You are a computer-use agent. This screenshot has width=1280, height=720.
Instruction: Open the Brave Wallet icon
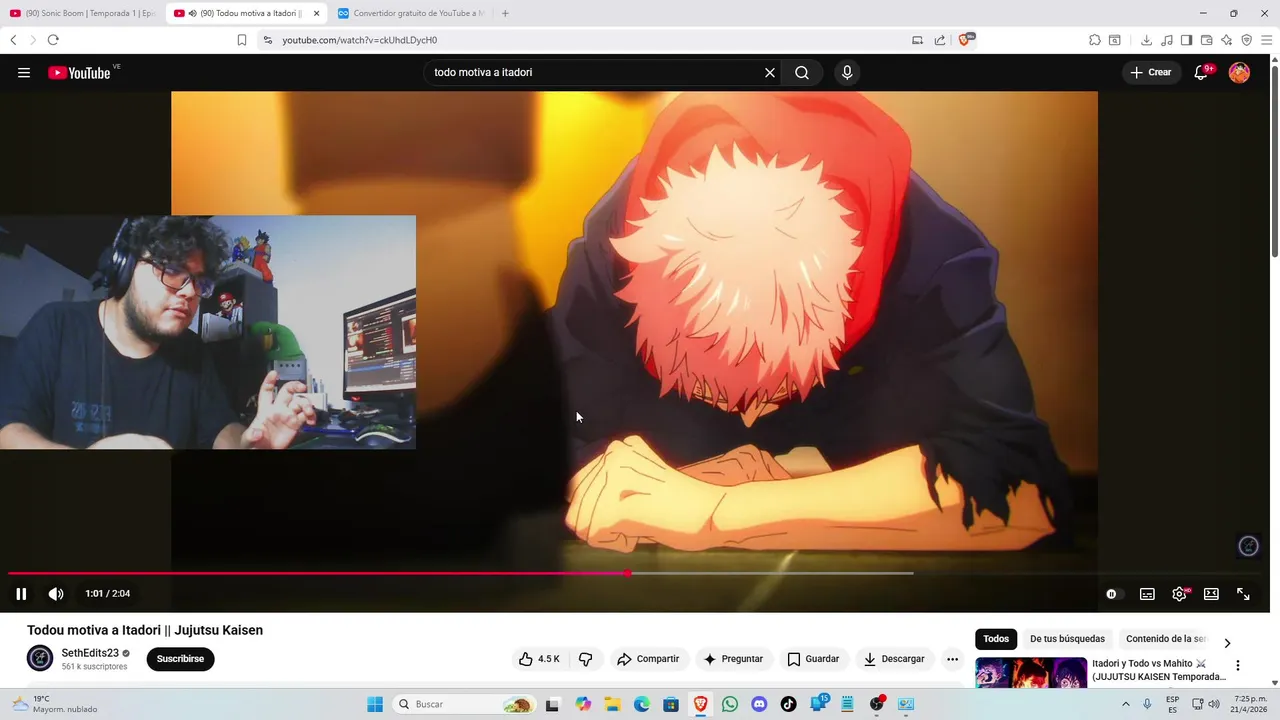[1206, 40]
